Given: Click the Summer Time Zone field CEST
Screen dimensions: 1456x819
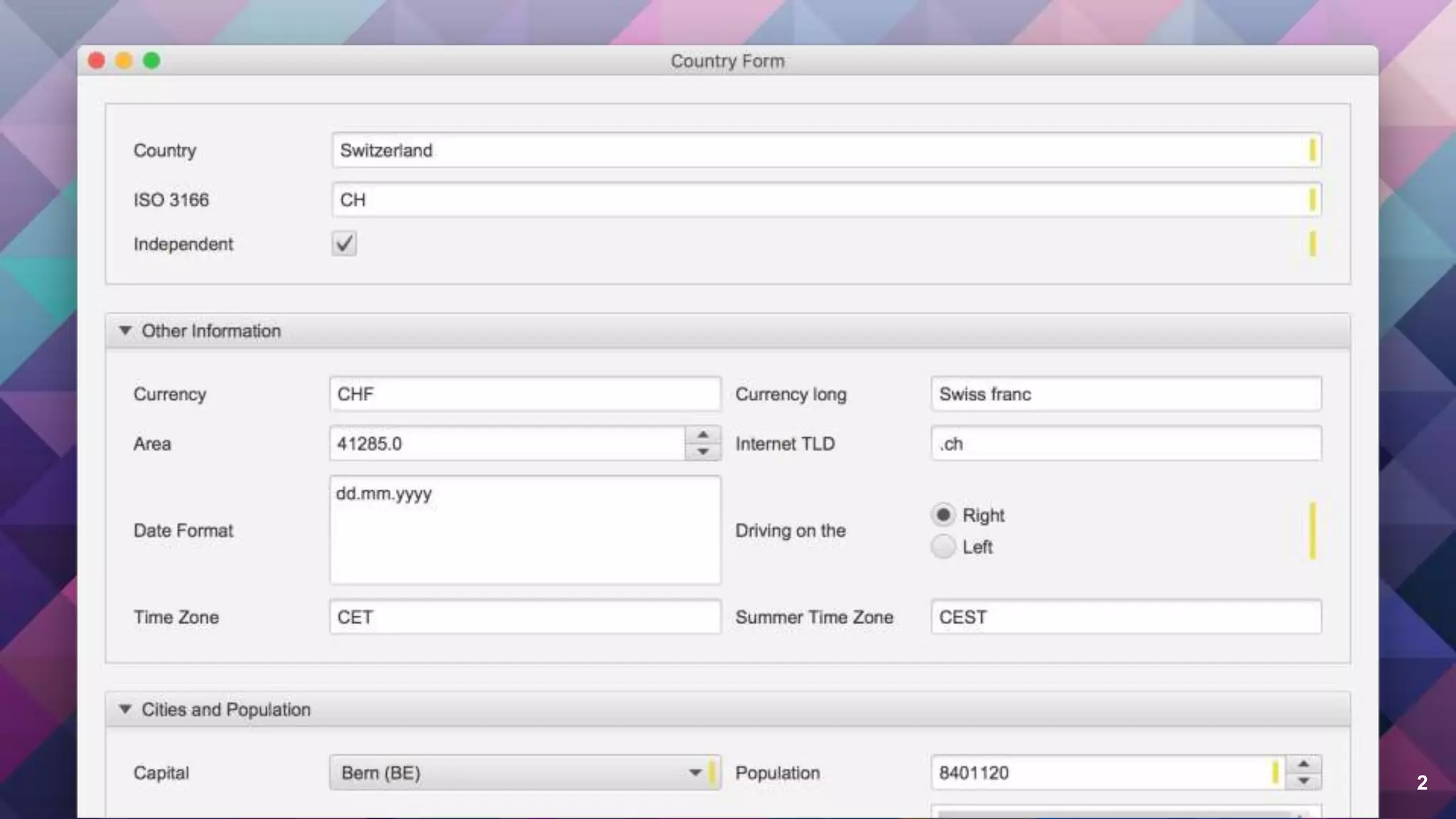Looking at the screenshot, I should point(1125,617).
